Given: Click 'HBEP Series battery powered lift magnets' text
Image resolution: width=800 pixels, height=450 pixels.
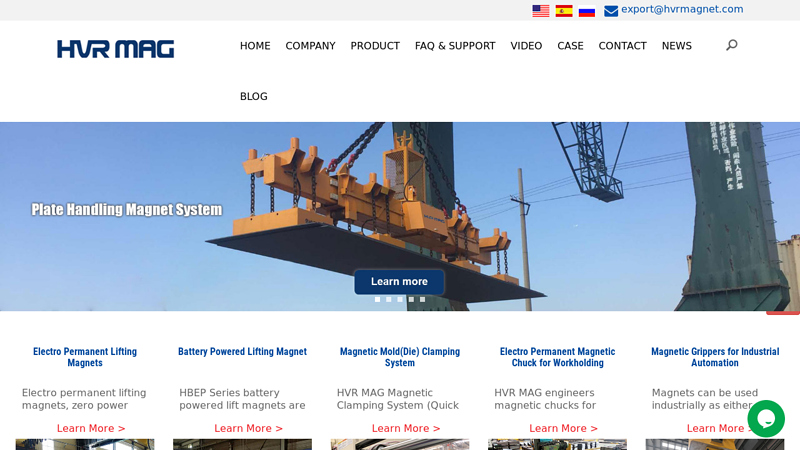Looking at the screenshot, I should click(242, 399).
